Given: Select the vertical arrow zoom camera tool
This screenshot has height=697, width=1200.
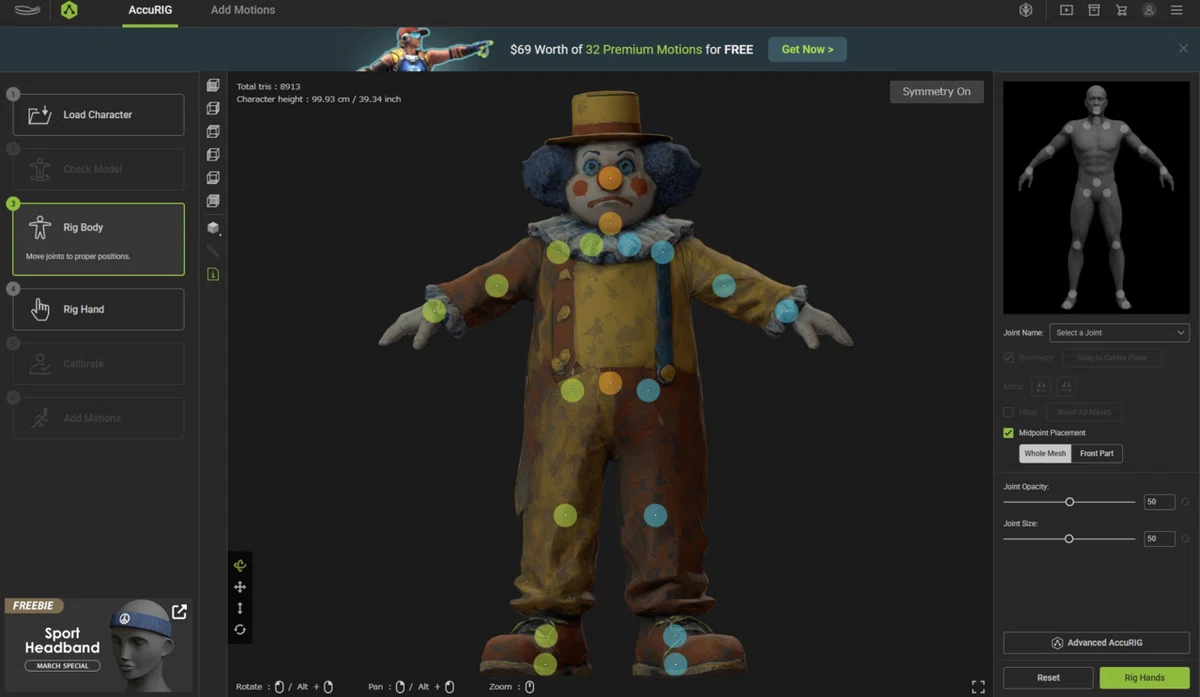Looking at the screenshot, I should click(240, 608).
